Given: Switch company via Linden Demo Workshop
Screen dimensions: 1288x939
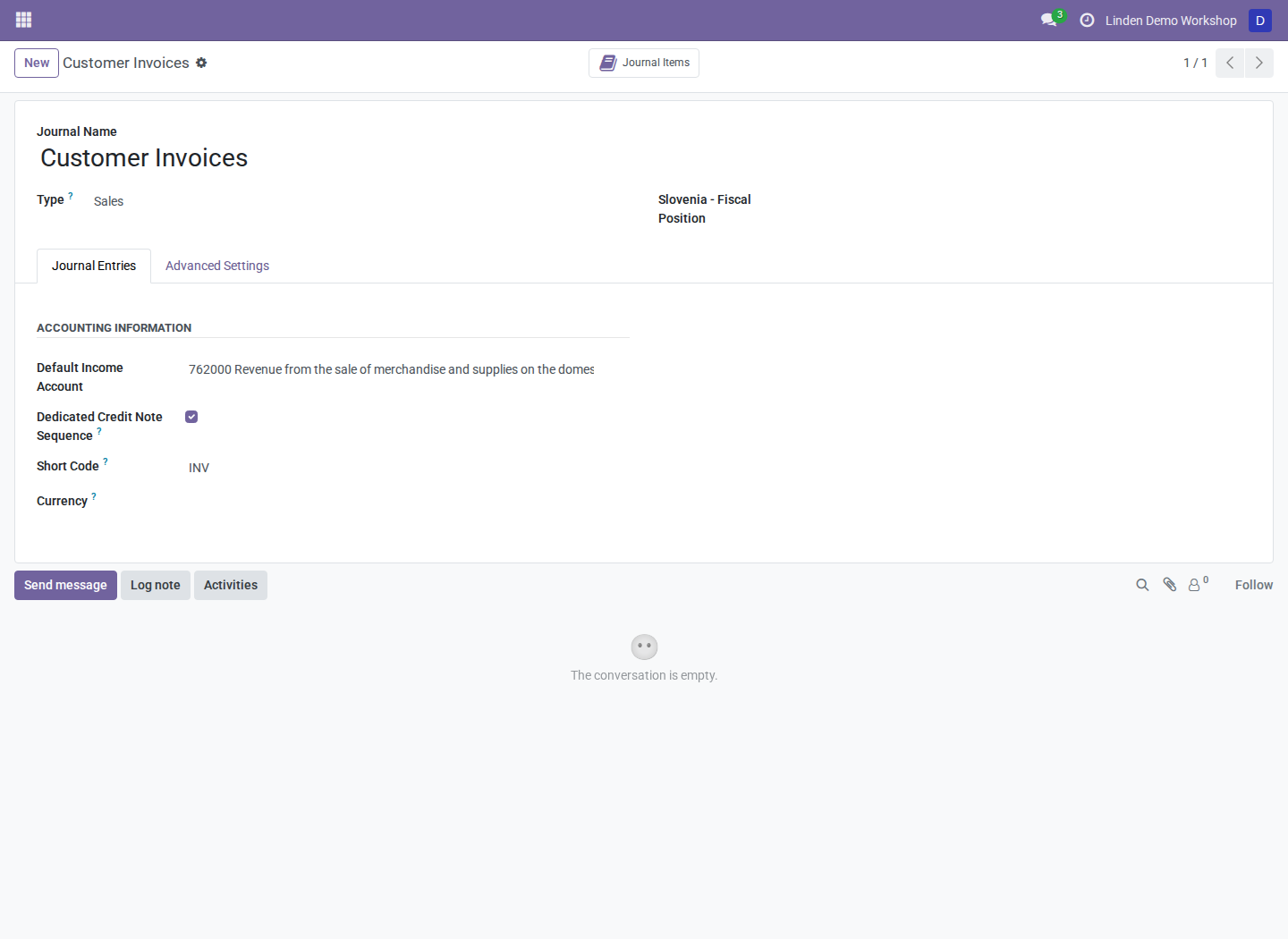Looking at the screenshot, I should pyautogui.click(x=1171, y=21).
